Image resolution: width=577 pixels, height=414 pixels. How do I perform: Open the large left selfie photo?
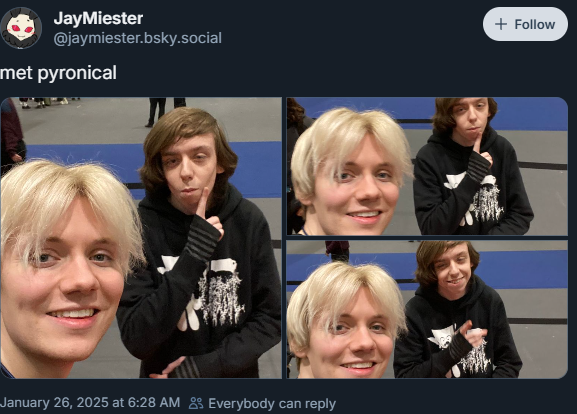point(141,238)
